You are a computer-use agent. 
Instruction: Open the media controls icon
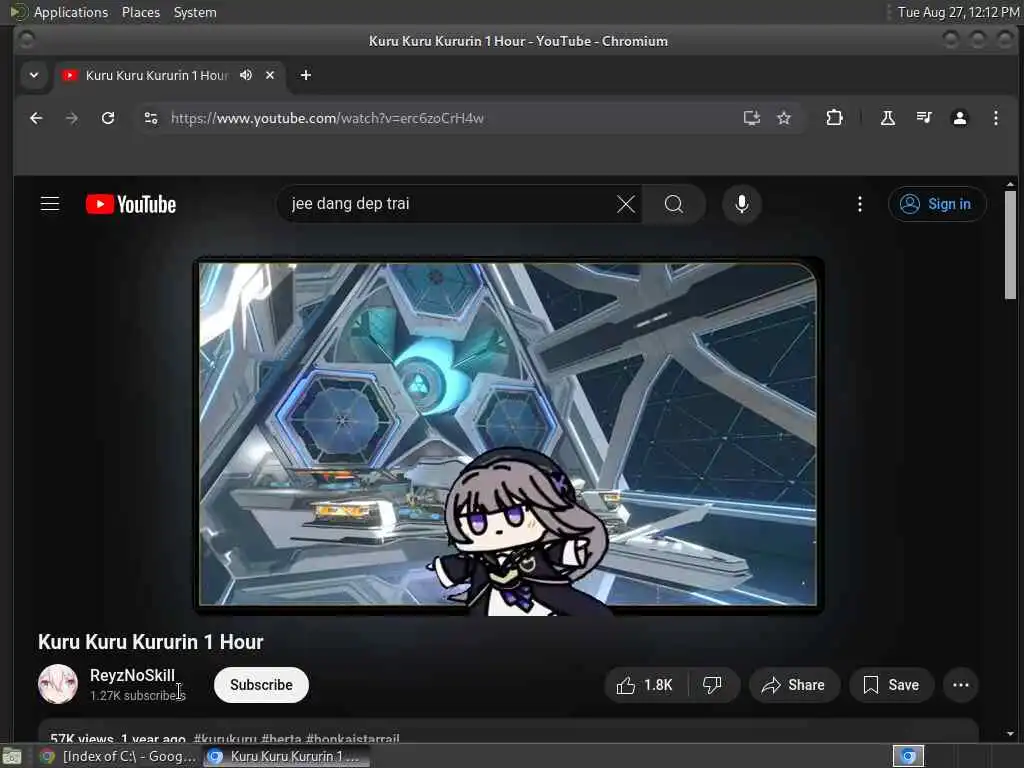[923, 118]
